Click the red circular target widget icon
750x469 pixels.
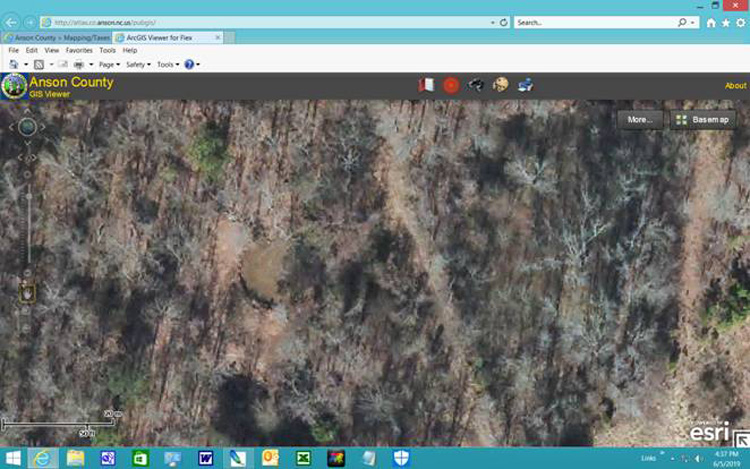click(x=451, y=86)
